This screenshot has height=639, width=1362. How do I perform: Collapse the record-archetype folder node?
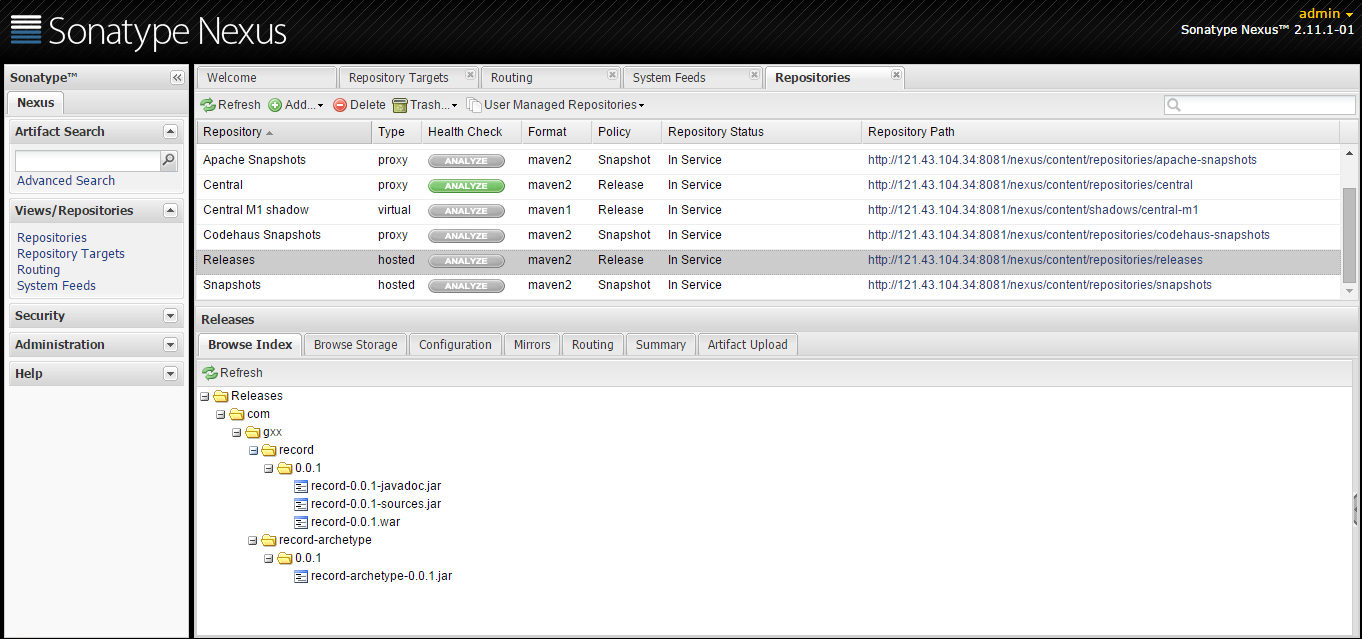pyautogui.click(x=253, y=540)
